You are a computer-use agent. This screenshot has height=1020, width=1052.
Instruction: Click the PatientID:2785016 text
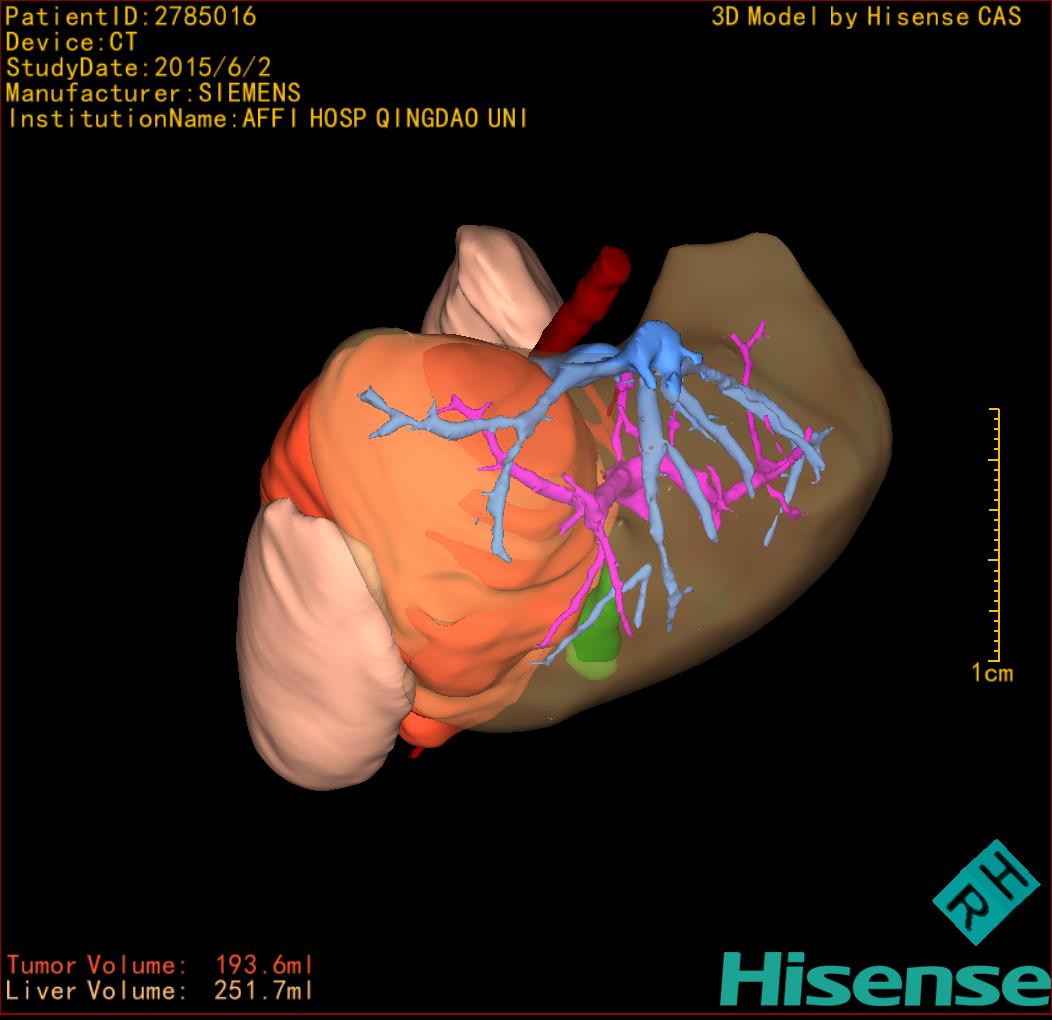(131, 16)
